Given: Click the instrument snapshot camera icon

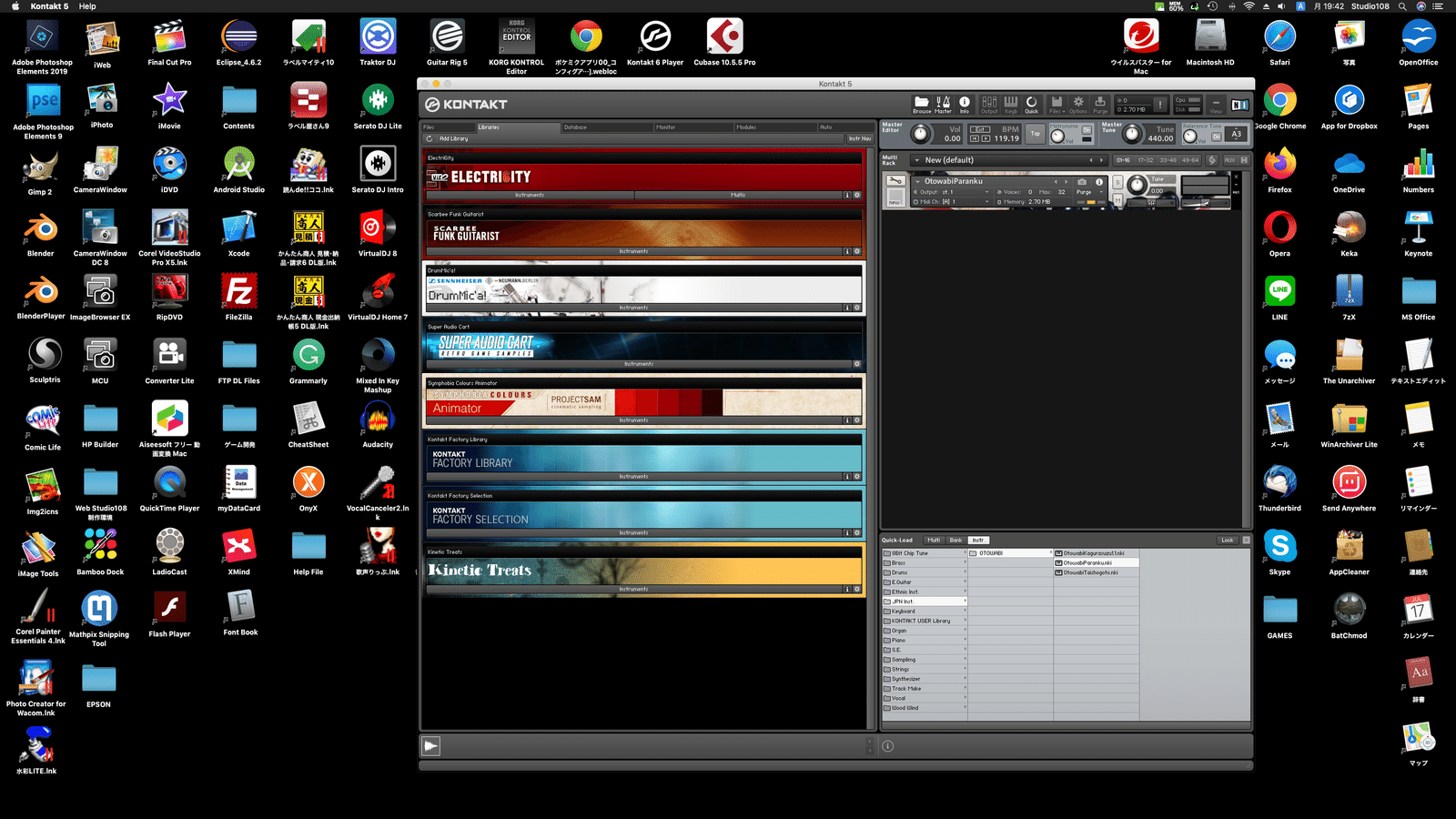Looking at the screenshot, I should [1082, 182].
